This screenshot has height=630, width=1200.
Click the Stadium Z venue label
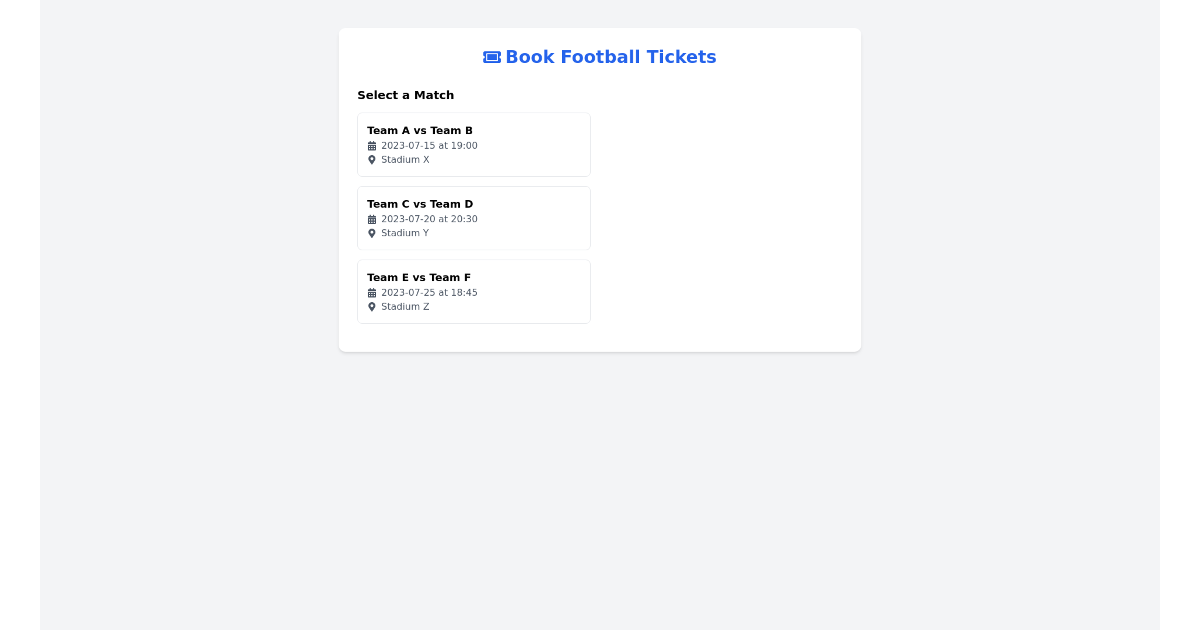coord(405,307)
